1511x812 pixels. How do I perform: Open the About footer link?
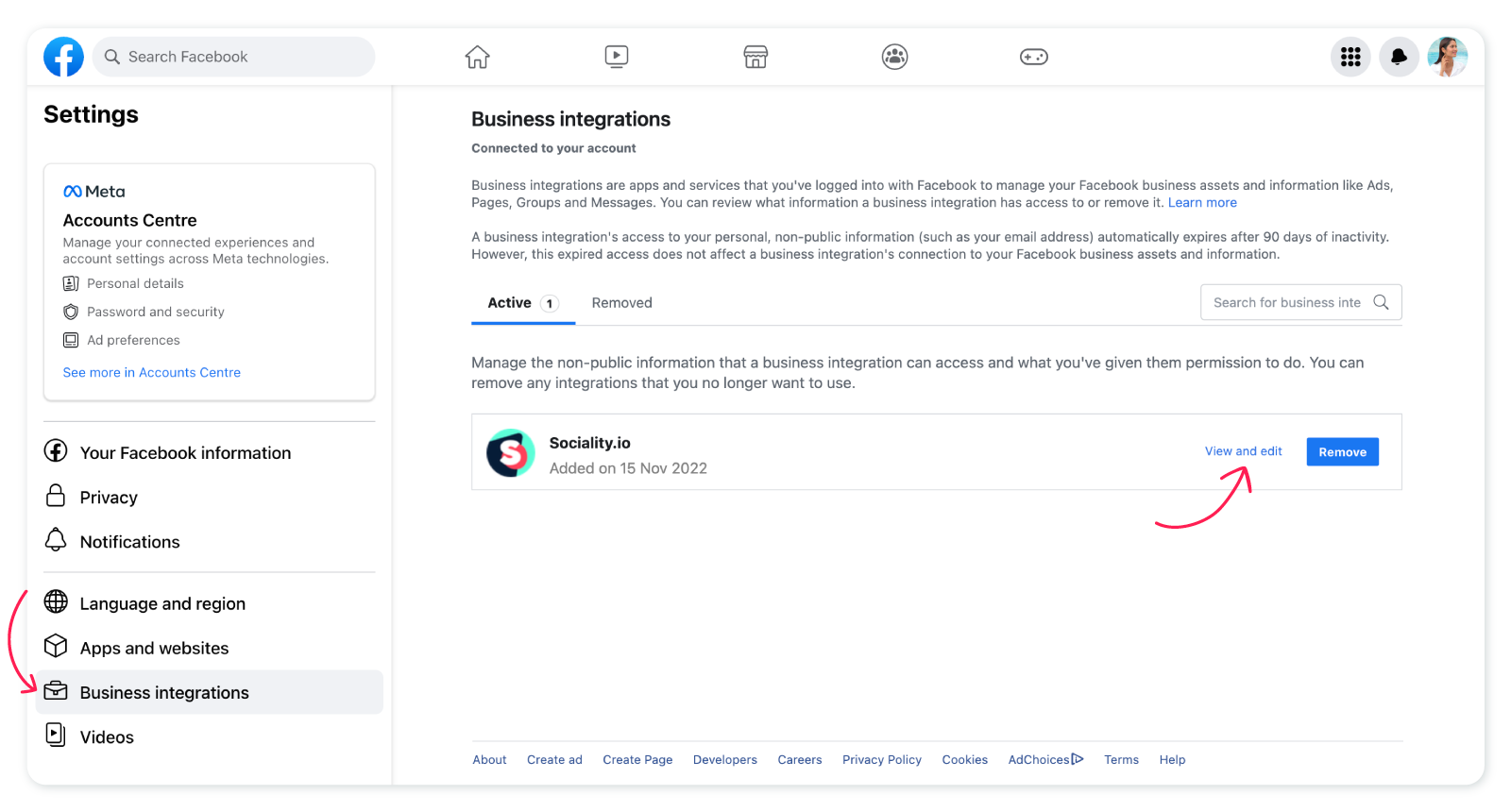pyautogui.click(x=489, y=759)
